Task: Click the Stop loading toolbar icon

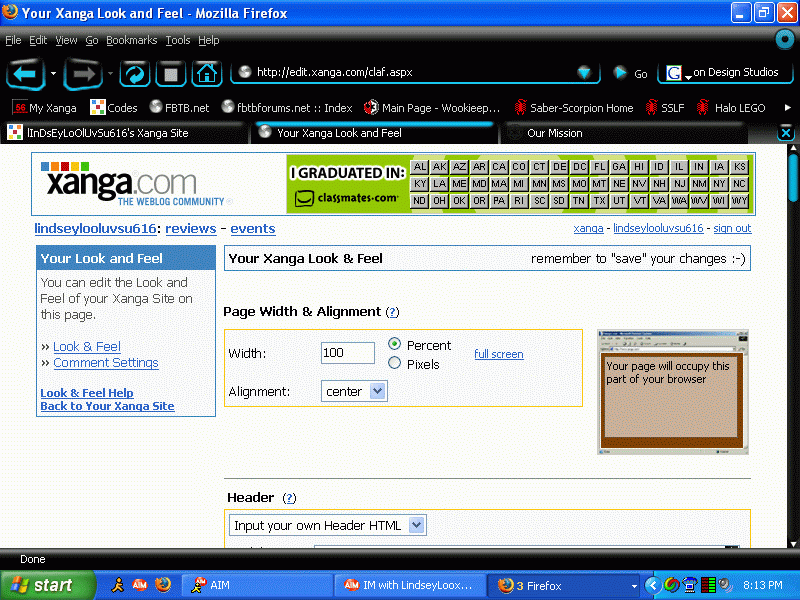Action: click(171, 74)
